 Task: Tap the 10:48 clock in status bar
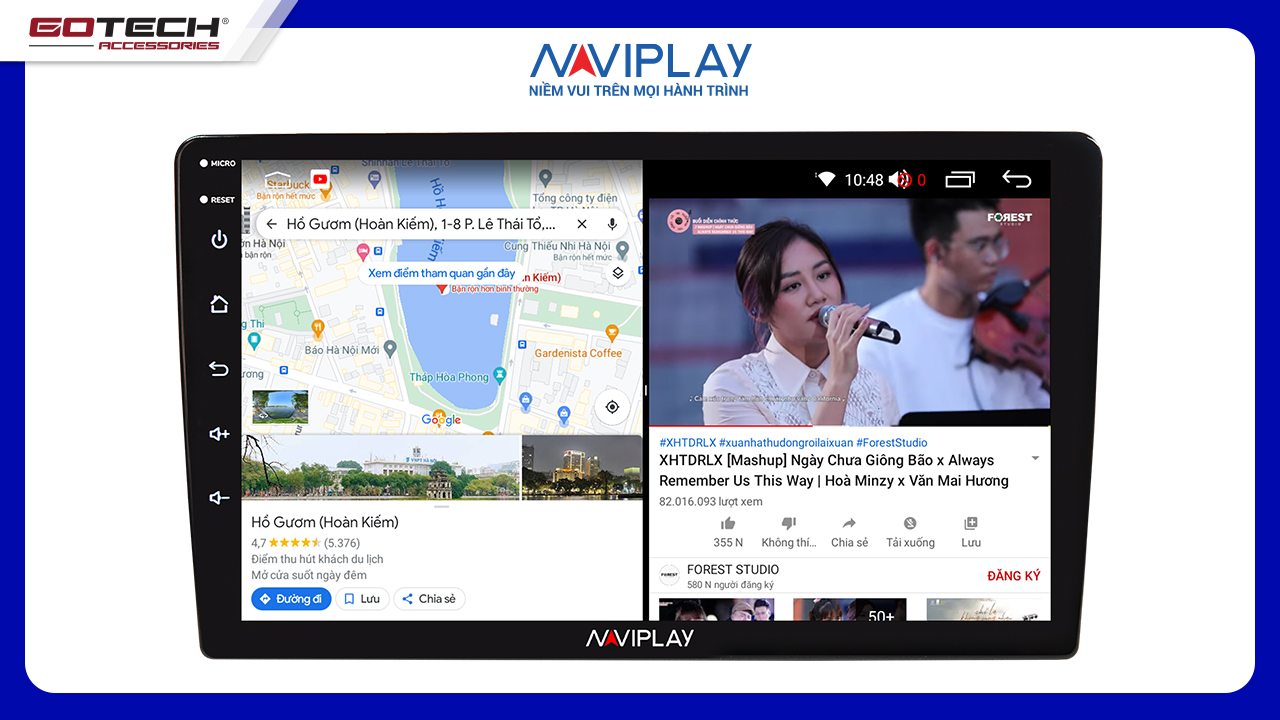(864, 180)
